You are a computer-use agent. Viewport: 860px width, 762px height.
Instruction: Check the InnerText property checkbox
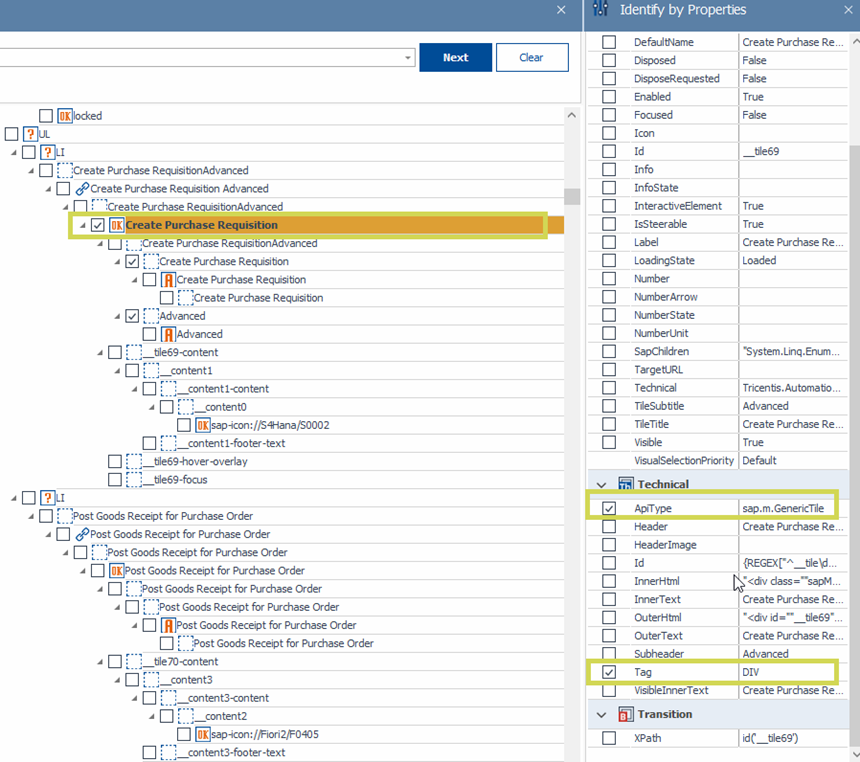(609, 599)
